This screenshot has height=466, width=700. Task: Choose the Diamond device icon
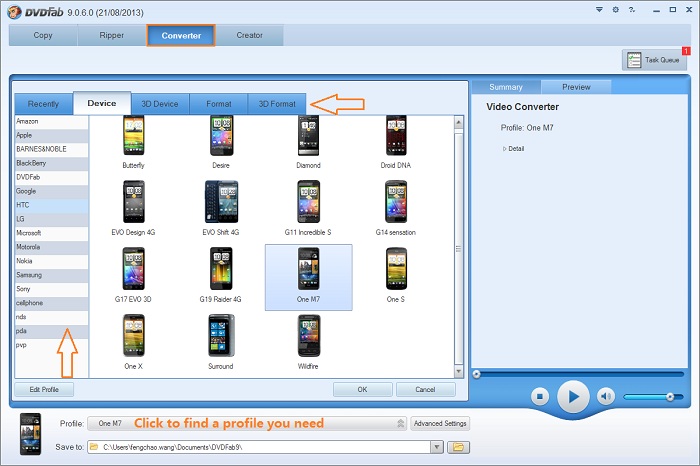tap(308, 143)
